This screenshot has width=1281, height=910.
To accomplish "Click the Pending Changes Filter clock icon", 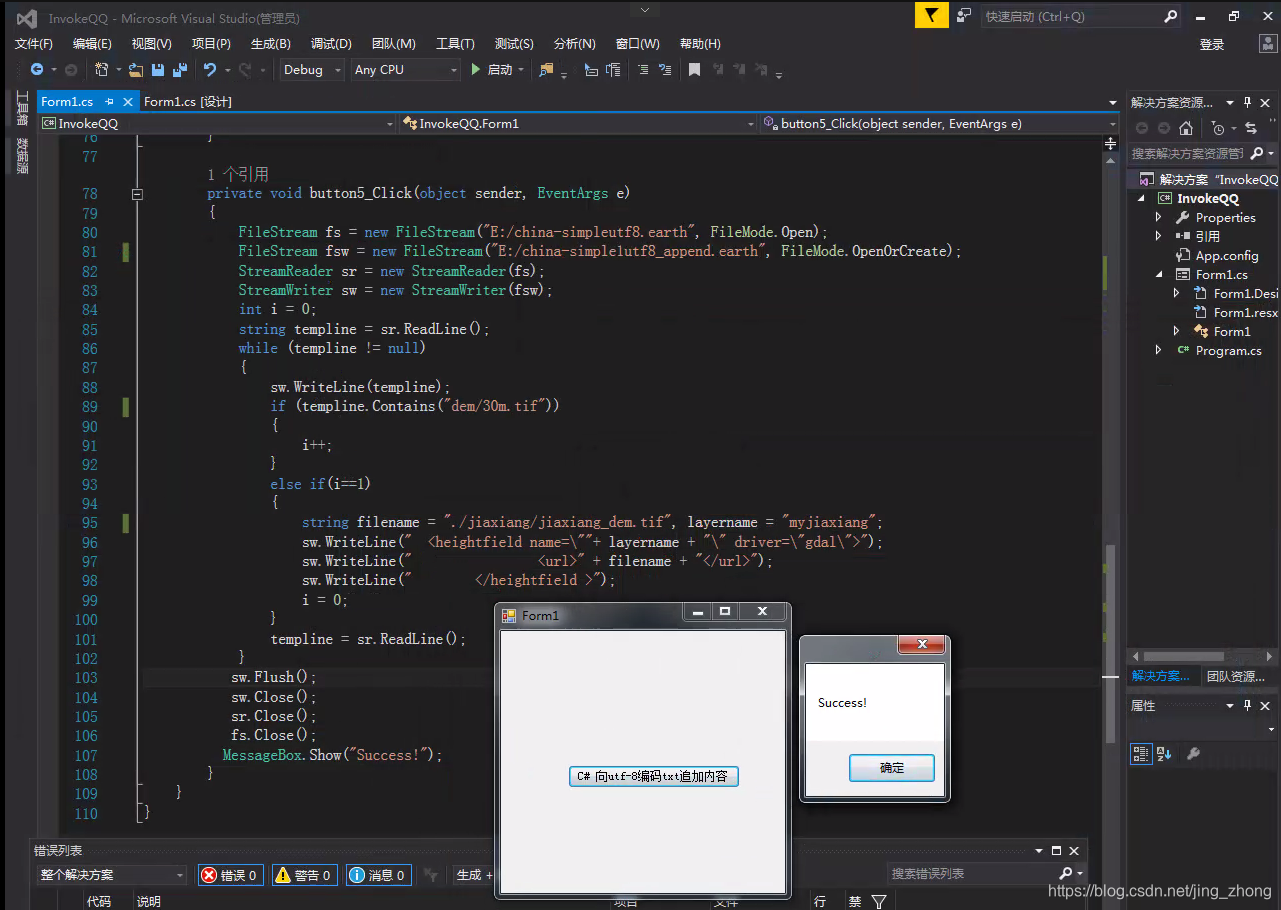I will coord(1217,128).
